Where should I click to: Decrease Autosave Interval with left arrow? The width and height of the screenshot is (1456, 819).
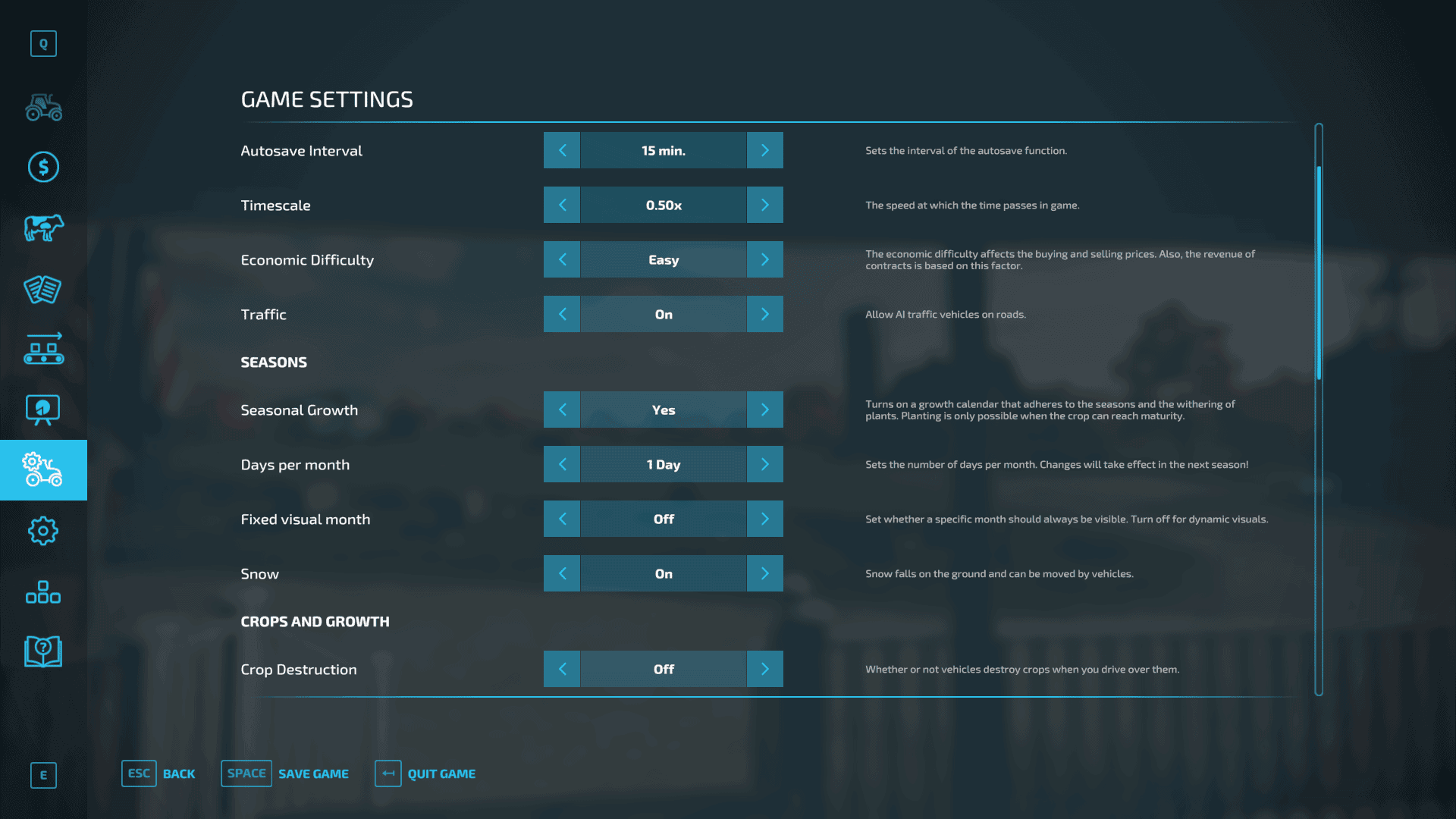point(562,150)
